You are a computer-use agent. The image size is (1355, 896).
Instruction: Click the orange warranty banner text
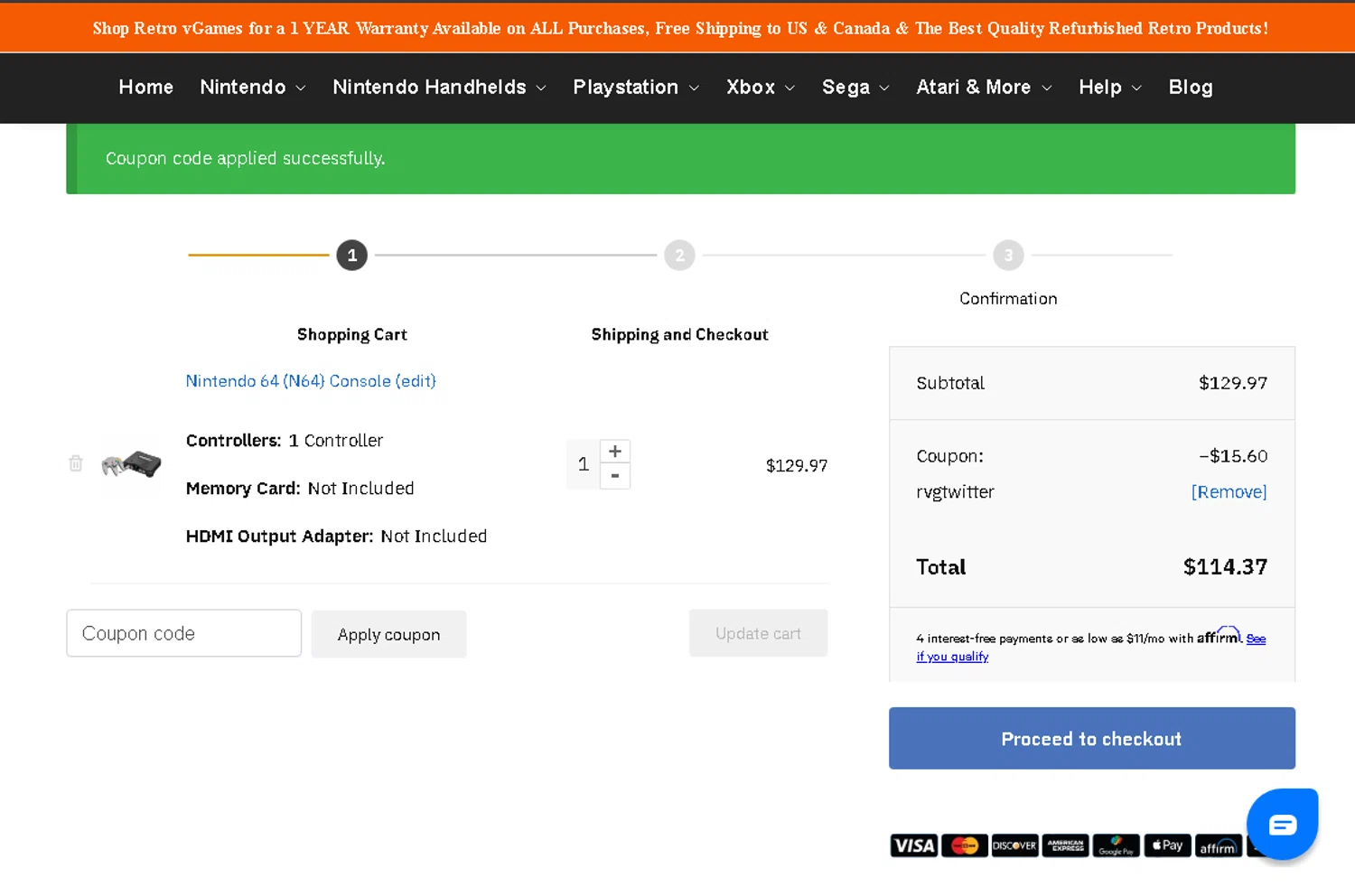pyautogui.click(x=680, y=28)
